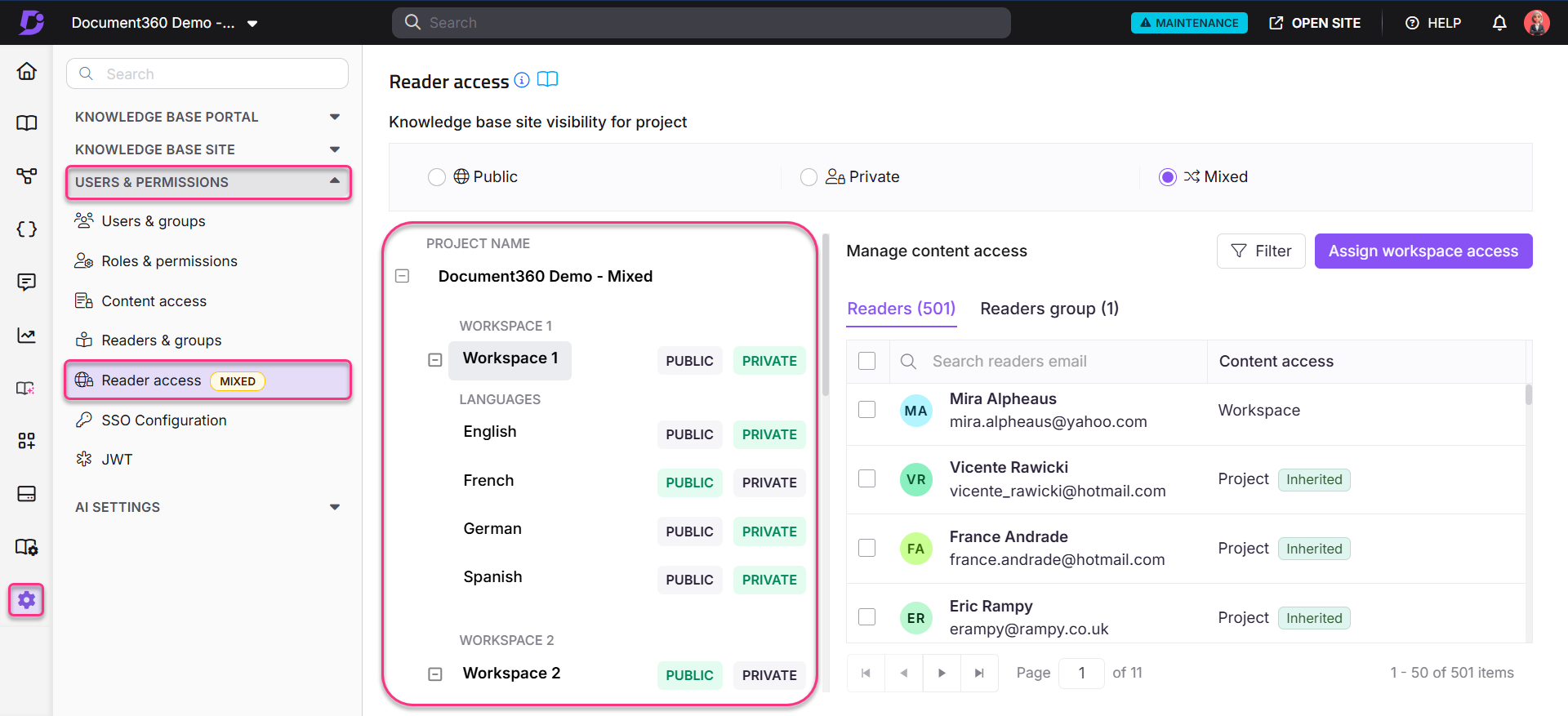Switch to the Readers group (1) tab
This screenshot has width=1568, height=716.
(1049, 309)
